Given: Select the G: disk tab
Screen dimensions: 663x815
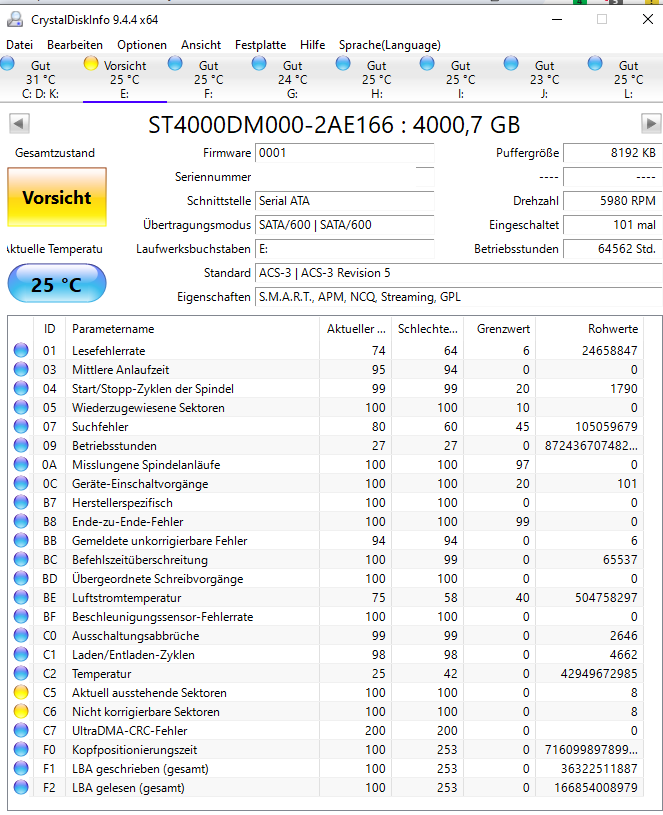Looking at the screenshot, I should (293, 80).
